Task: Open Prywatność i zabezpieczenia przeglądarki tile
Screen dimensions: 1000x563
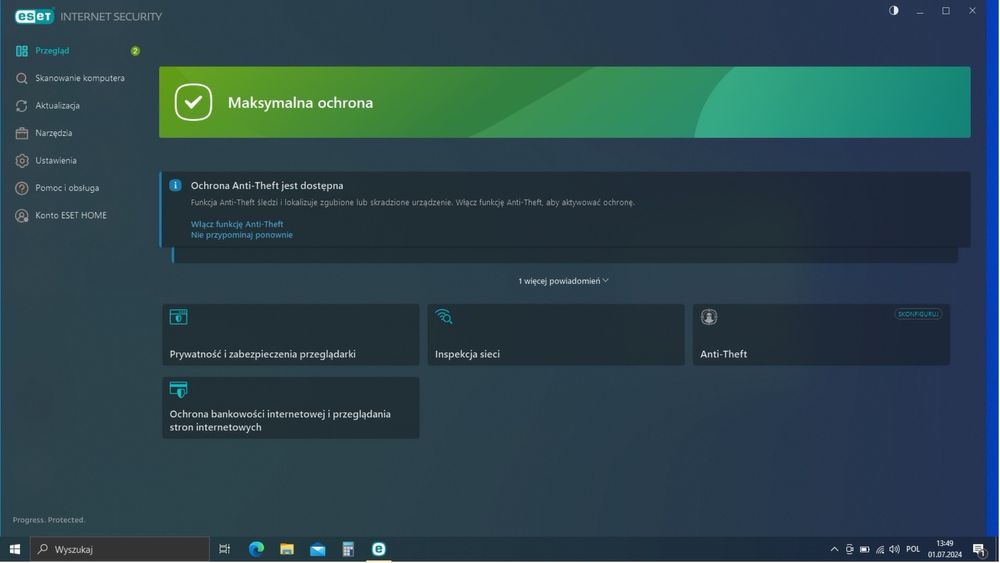Action: click(291, 334)
